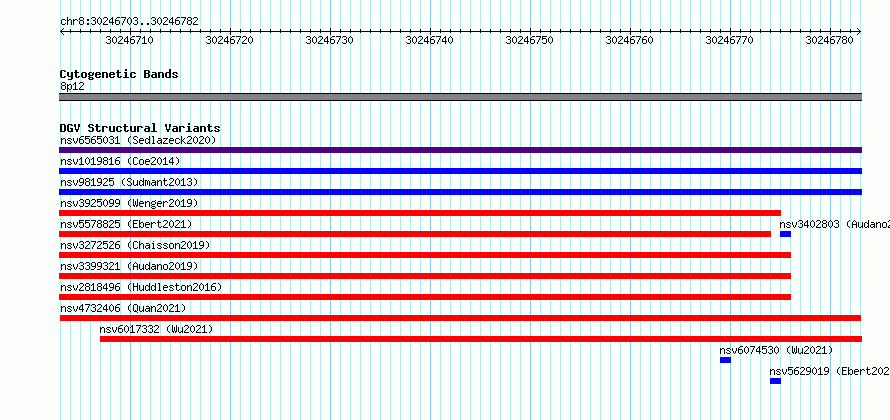Select the red nsv3272526 Chaisson2019 bar

tap(425, 255)
